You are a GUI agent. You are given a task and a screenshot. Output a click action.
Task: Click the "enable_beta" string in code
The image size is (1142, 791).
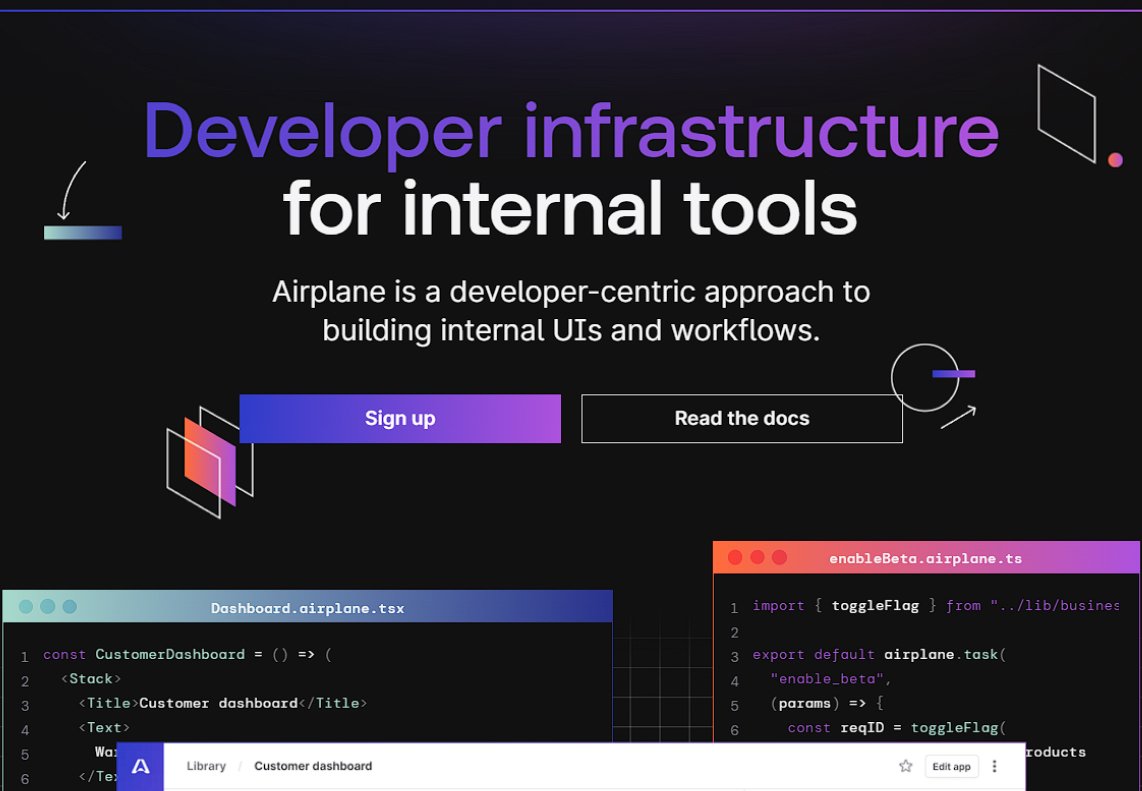click(827, 679)
